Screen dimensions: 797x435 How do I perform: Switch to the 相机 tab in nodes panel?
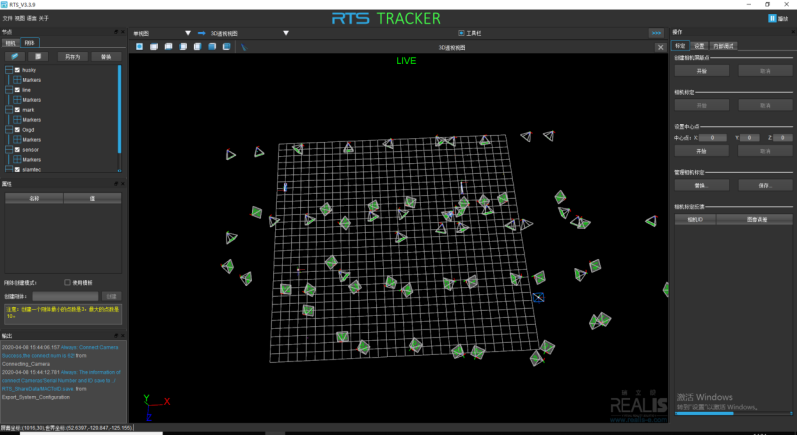10,43
